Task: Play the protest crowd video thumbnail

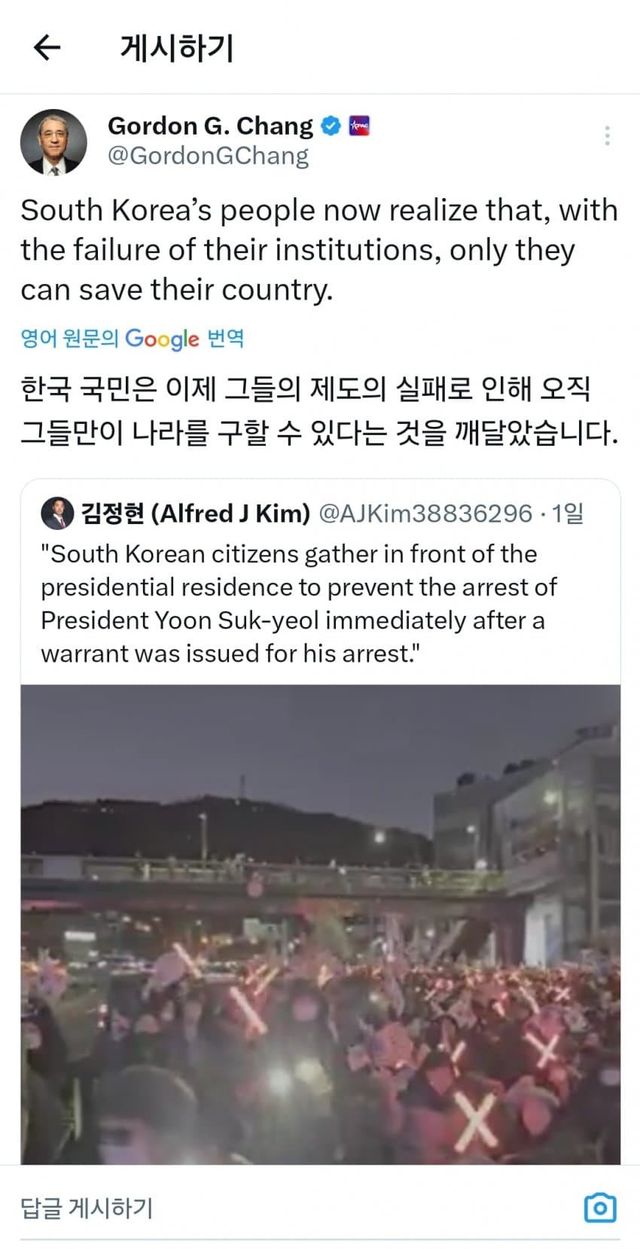Action: (320, 924)
